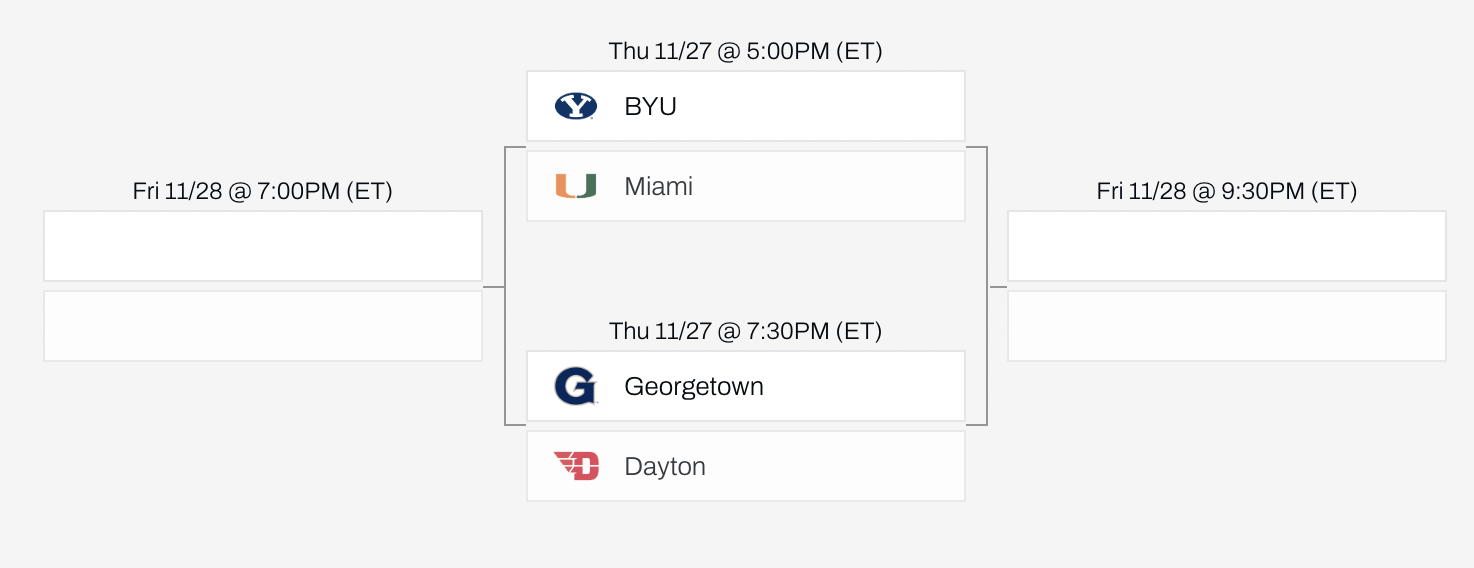Click the BYU team name text

click(x=650, y=106)
